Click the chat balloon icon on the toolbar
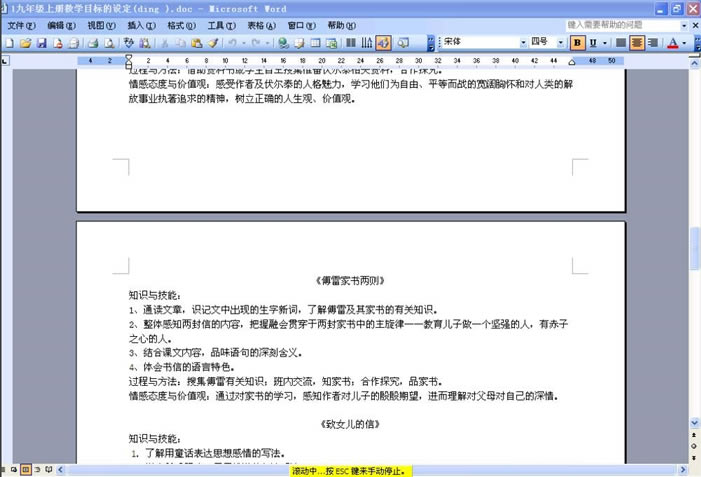 [x=403, y=43]
